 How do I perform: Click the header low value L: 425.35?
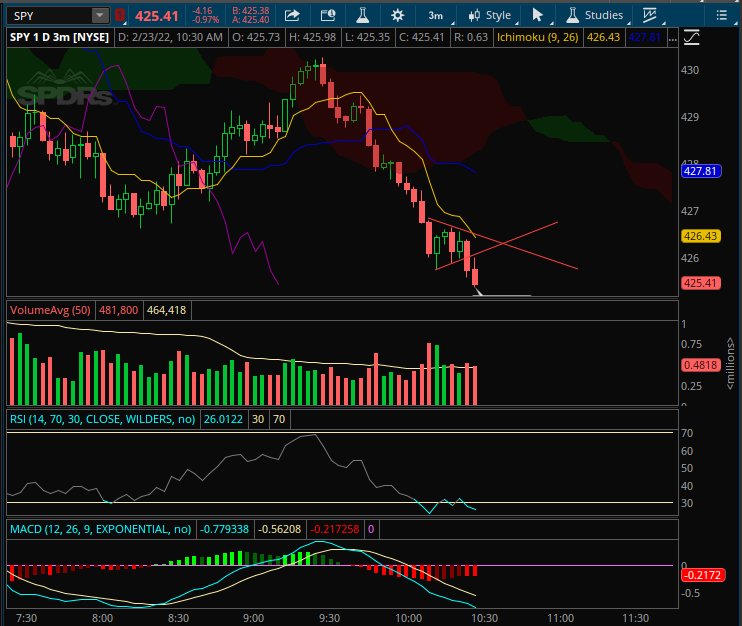[x=367, y=37]
